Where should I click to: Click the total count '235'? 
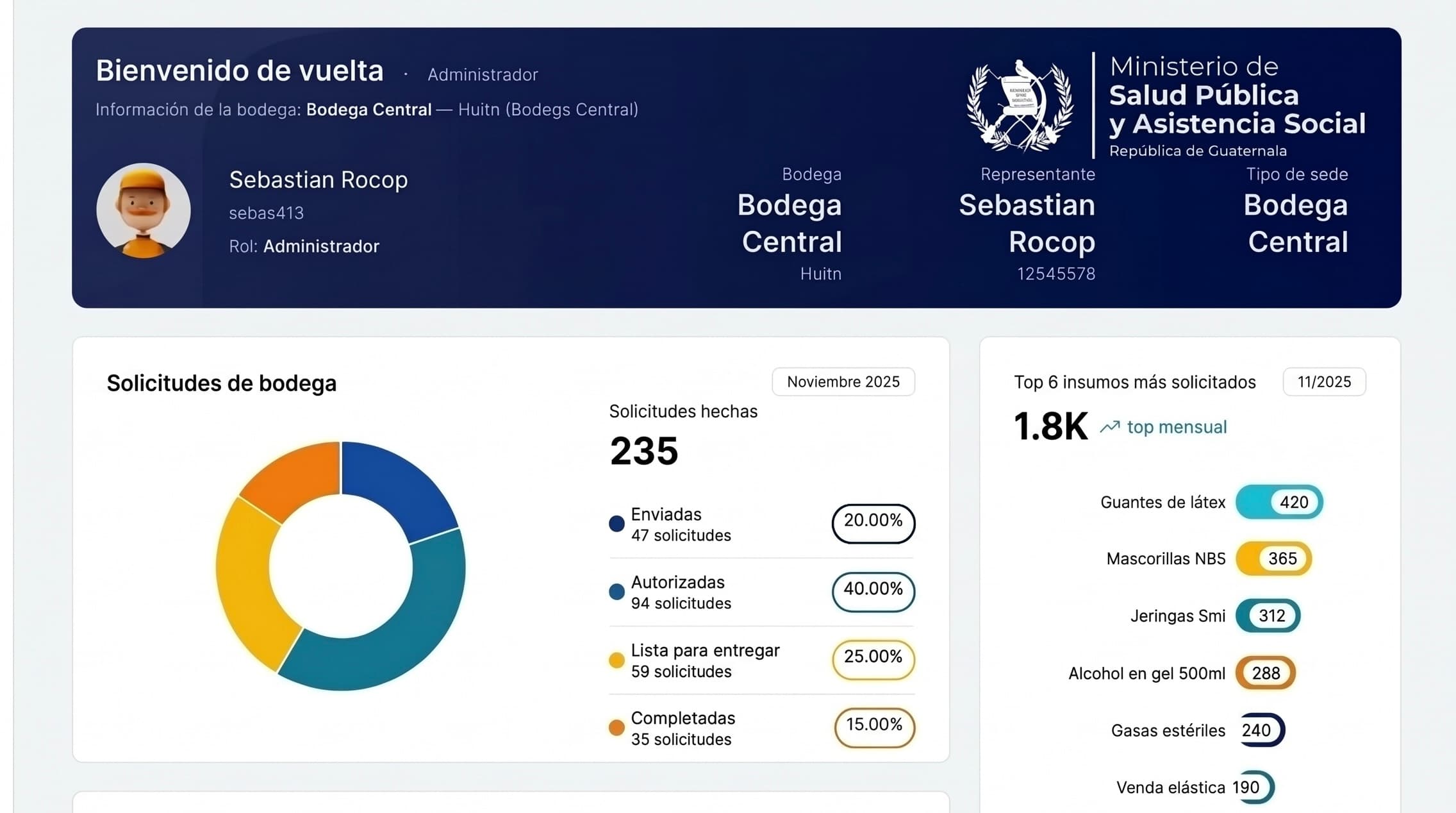(x=644, y=451)
